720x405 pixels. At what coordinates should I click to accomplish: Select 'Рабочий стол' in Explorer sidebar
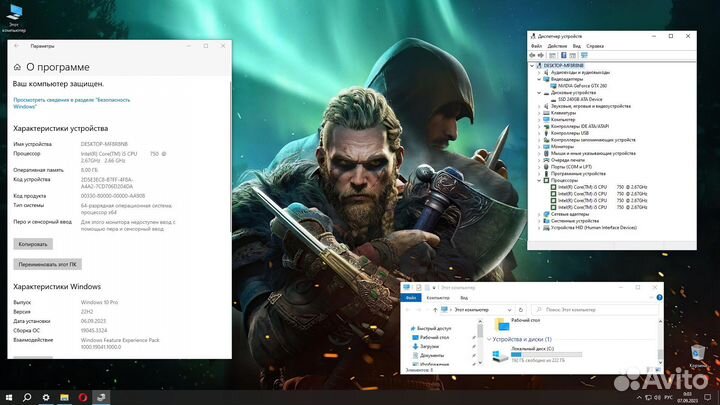430,337
